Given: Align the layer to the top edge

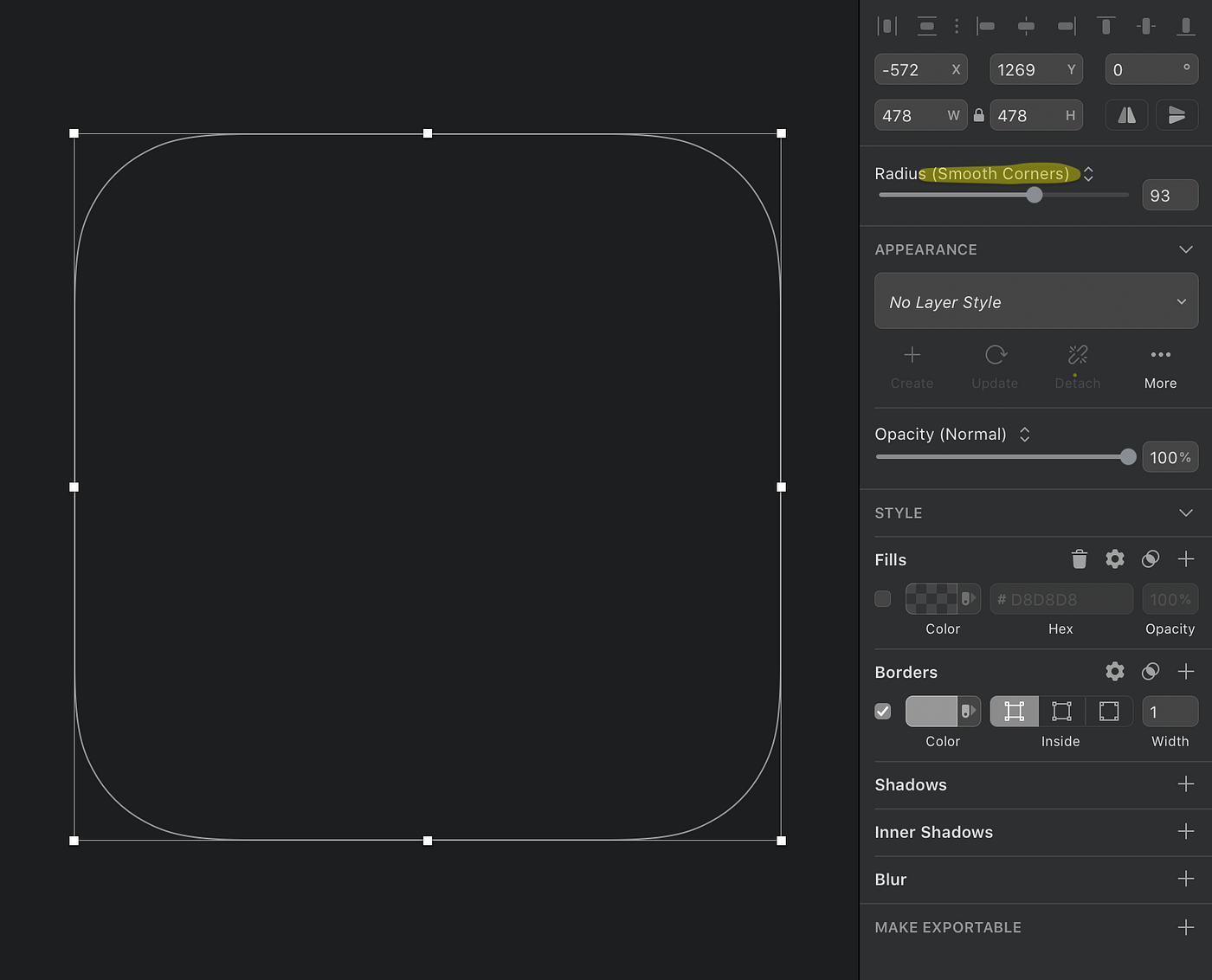Looking at the screenshot, I should pyautogui.click(x=1106, y=26).
